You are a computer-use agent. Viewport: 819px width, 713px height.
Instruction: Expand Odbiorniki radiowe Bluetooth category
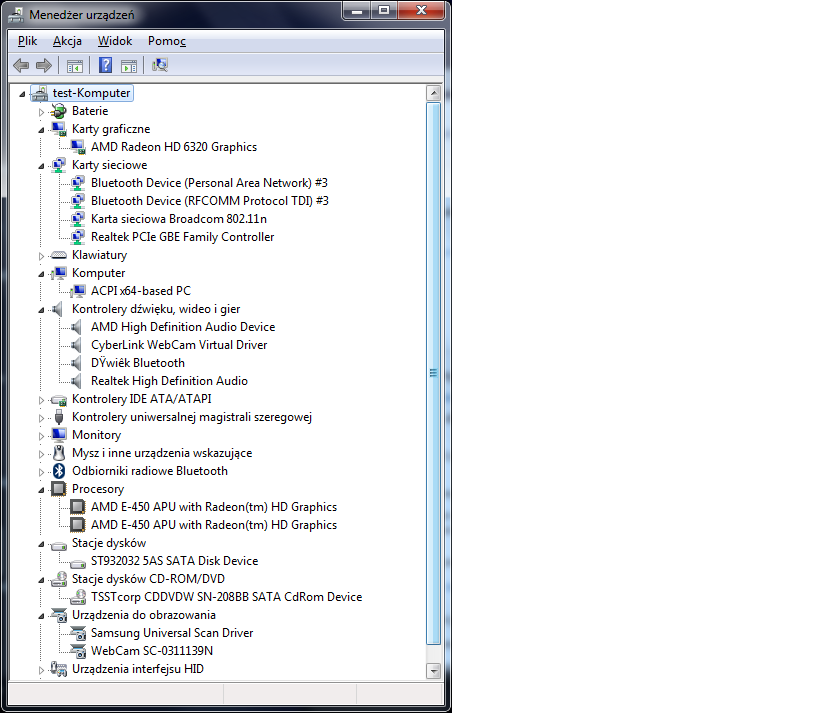point(41,472)
